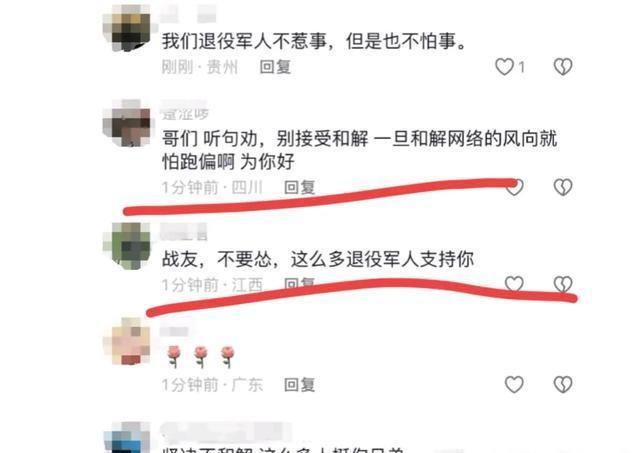The image size is (640, 453).
Task: Select comment text 我们退役军人不惹事
Action: (244, 41)
